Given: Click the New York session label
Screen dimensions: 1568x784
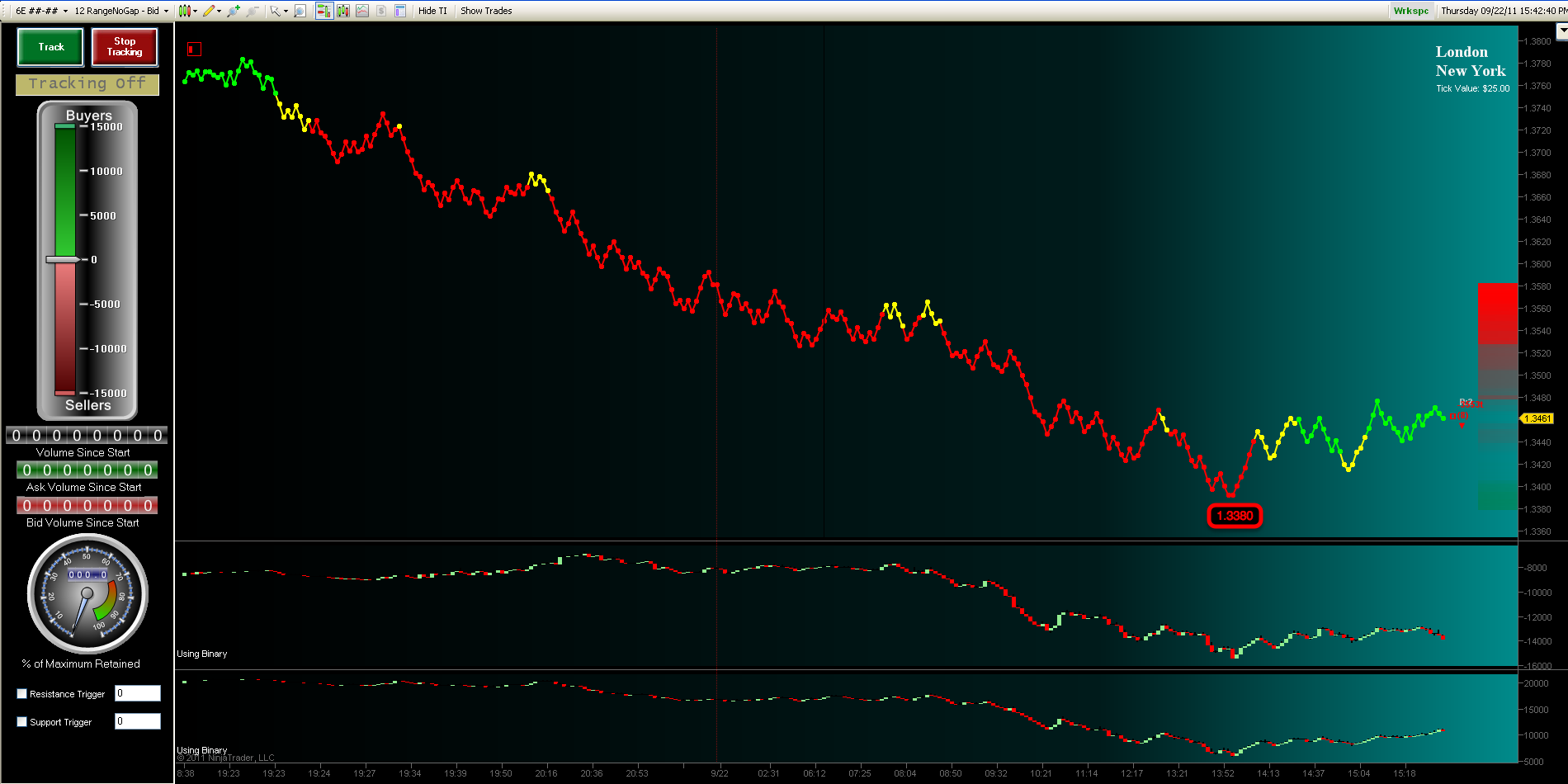Looking at the screenshot, I should [1471, 71].
